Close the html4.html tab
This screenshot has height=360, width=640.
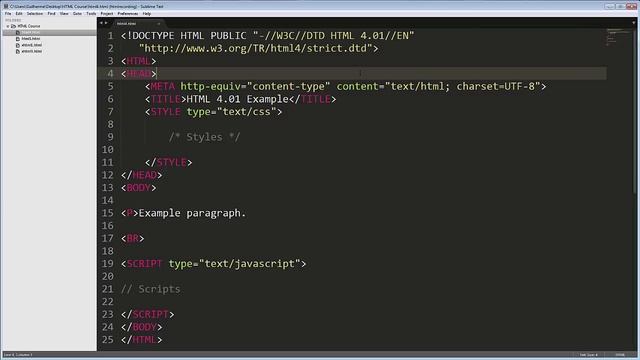[159, 24]
